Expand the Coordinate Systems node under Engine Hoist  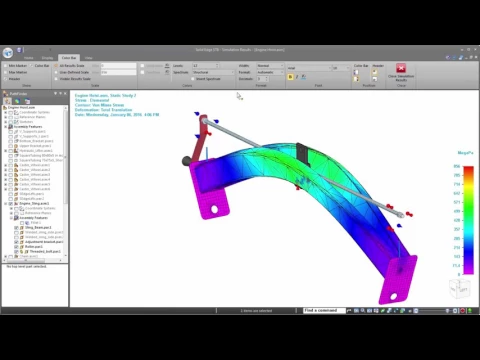pos(6,113)
